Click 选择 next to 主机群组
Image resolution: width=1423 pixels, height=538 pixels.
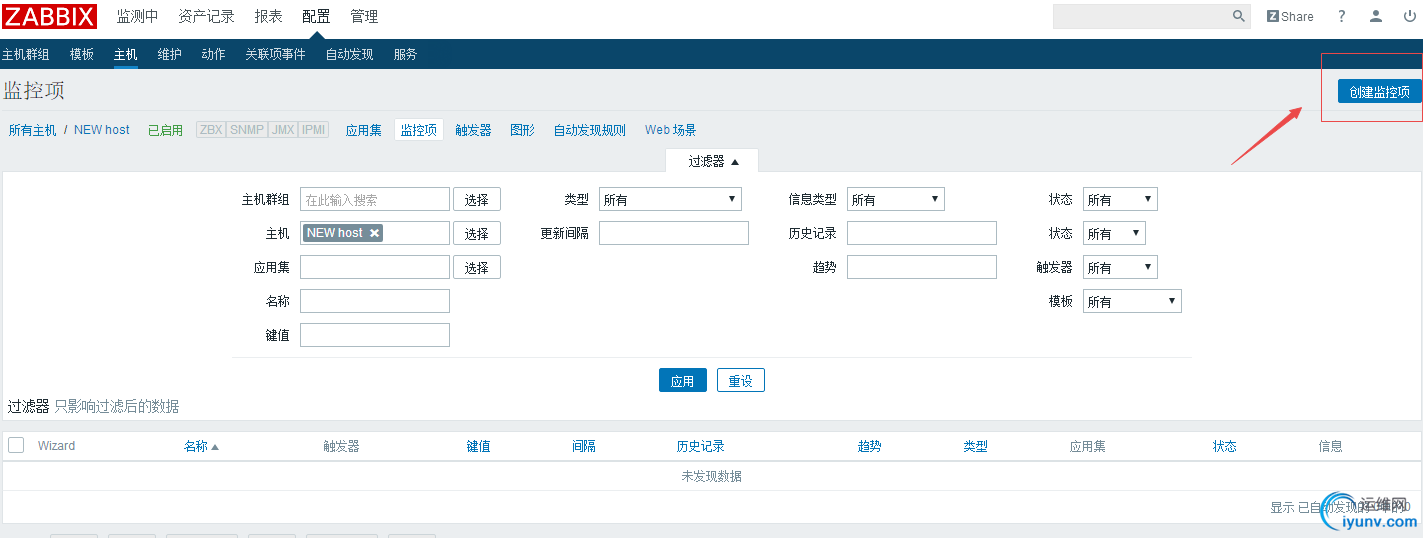point(477,199)
